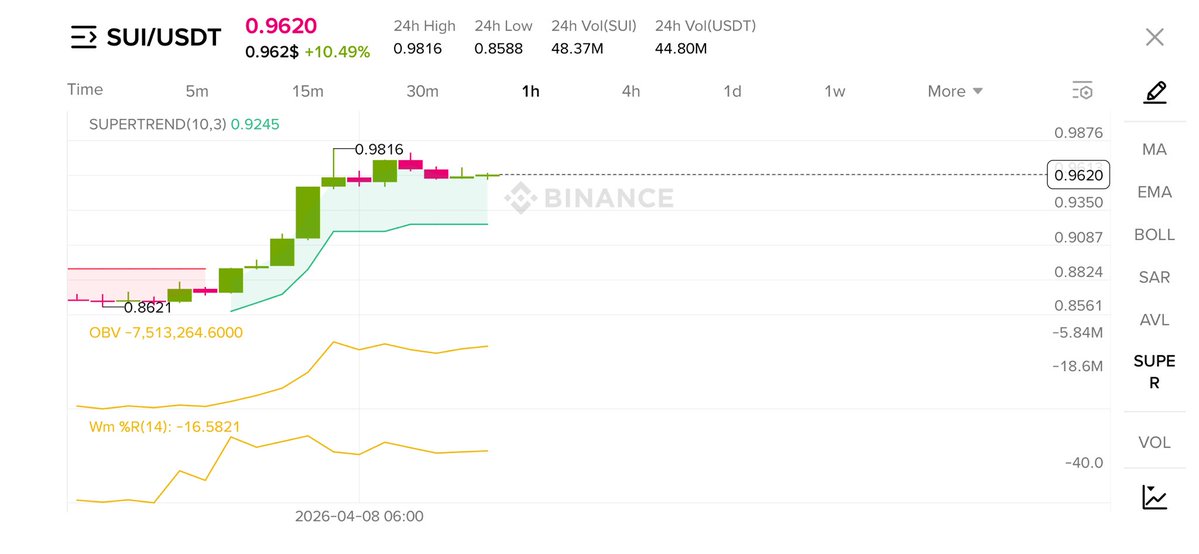1199x554 pixels.
Task: Select the 15m interval
Action: 307,92
